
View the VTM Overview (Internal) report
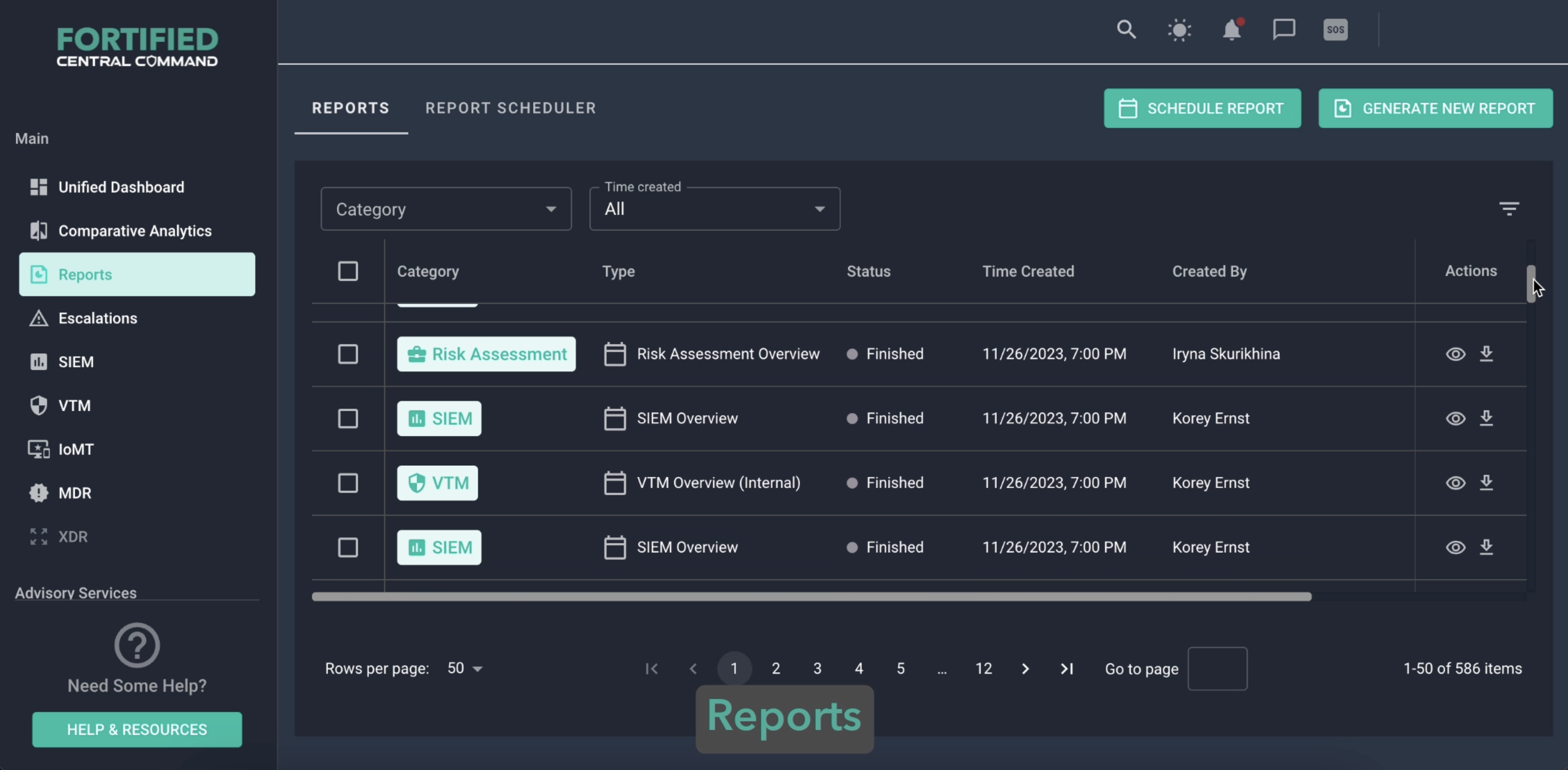point(1455,483)
